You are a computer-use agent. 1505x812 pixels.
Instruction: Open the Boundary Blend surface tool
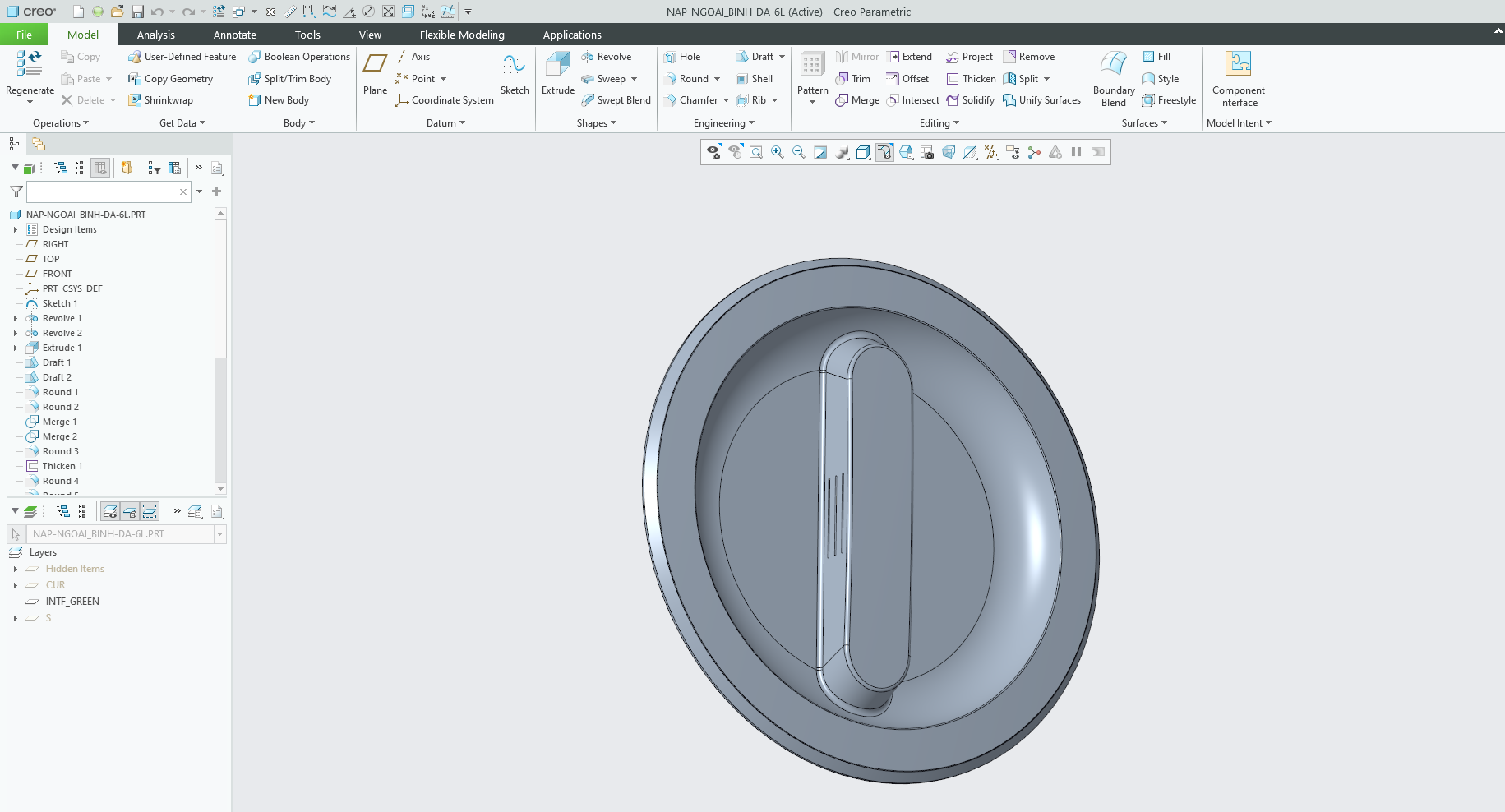click(1114, 79)
